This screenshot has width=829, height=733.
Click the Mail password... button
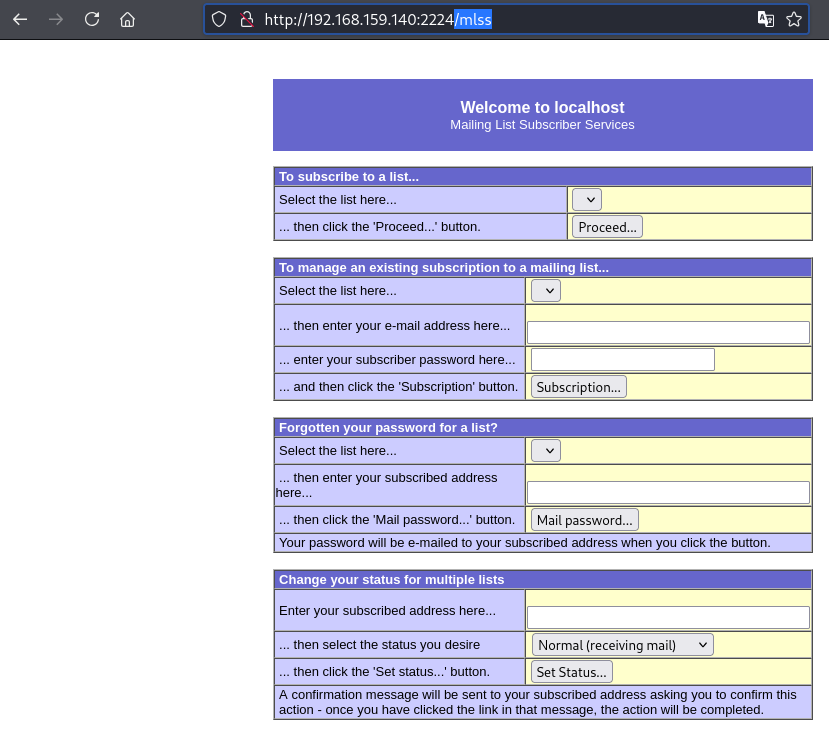coord(584,520)
